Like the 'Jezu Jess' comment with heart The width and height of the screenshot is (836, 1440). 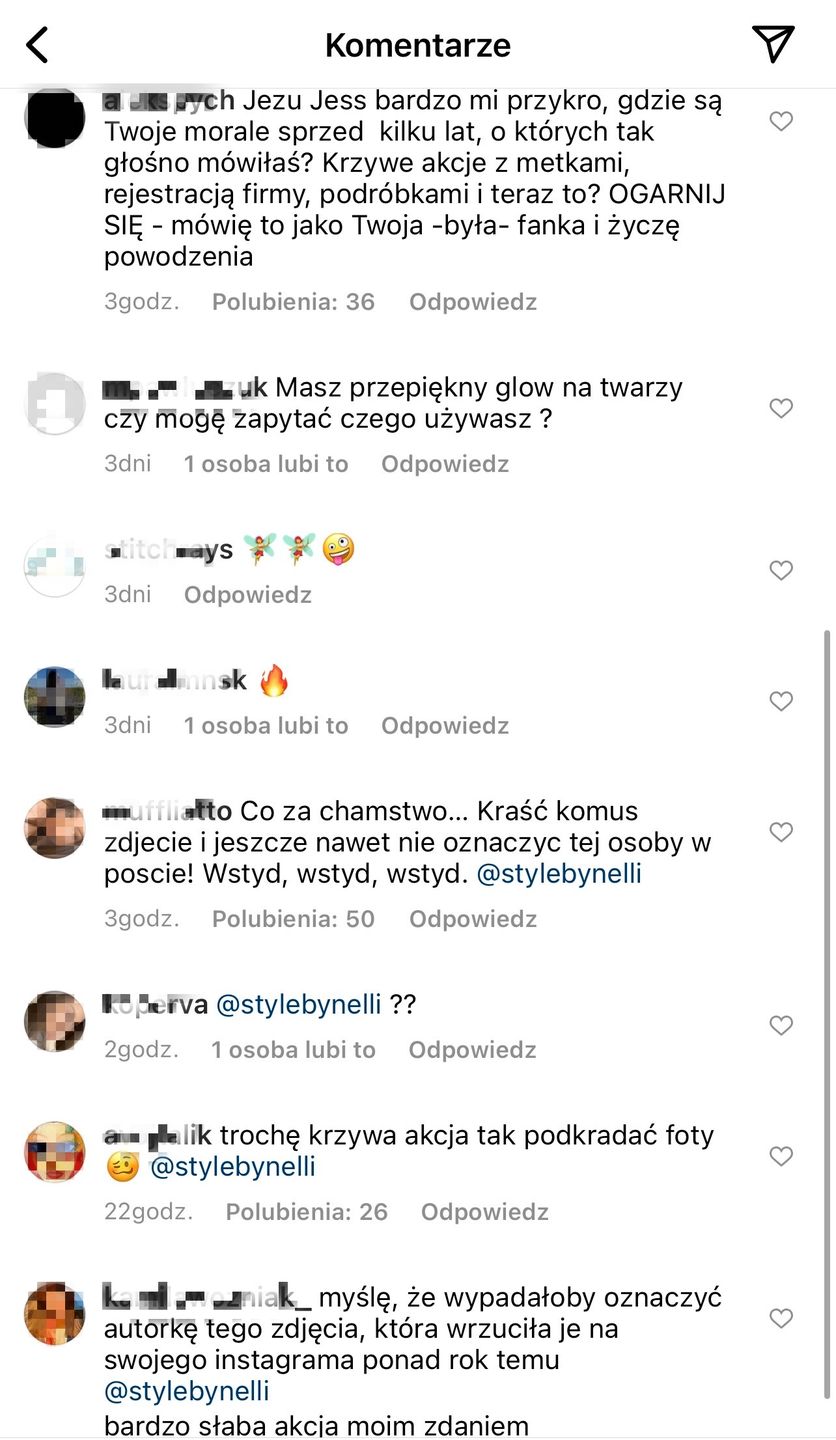tap(781, 122)
